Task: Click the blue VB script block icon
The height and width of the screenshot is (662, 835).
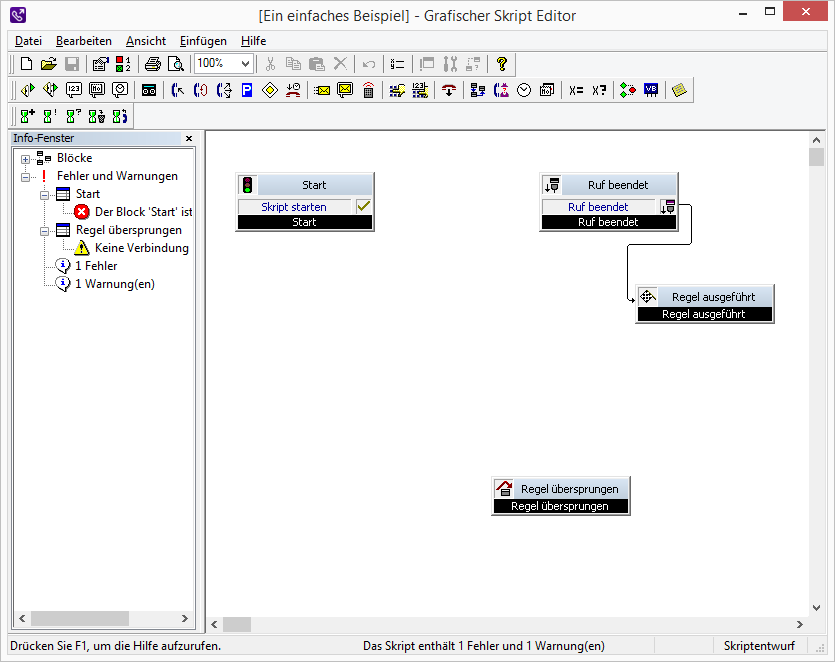Action: point(651,90)
